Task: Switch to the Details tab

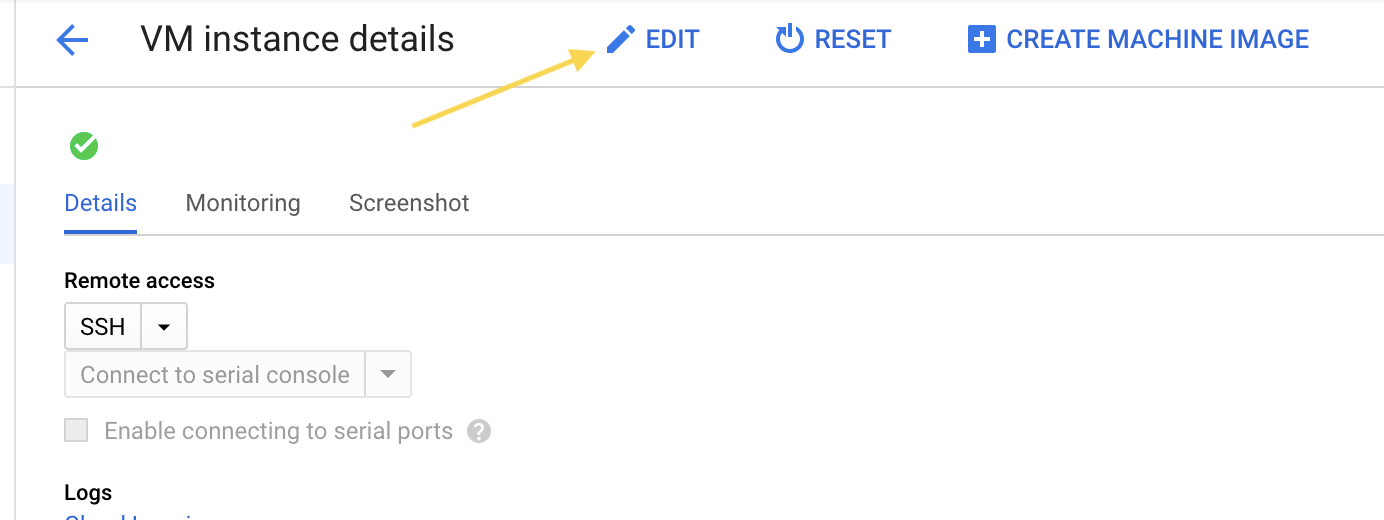Action: (100, 203)
